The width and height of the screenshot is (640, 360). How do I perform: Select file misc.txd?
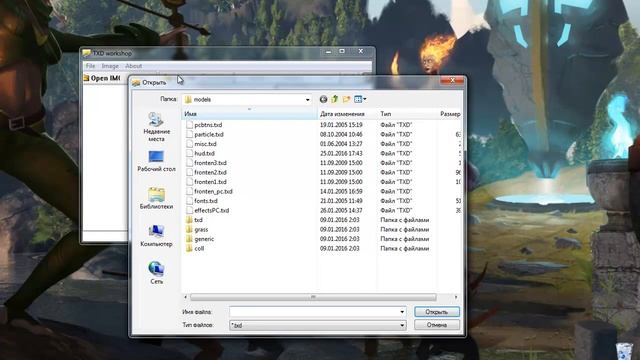(205, 144)
